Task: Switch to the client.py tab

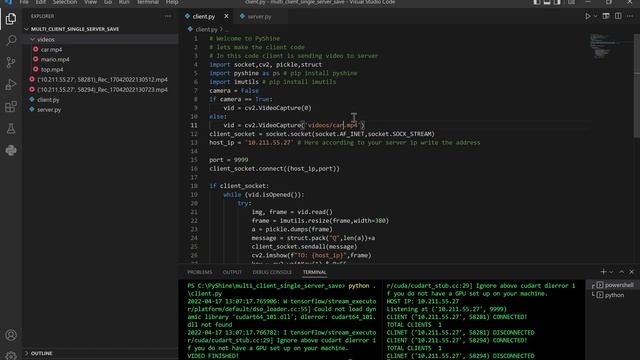Action: coord(204,16)
